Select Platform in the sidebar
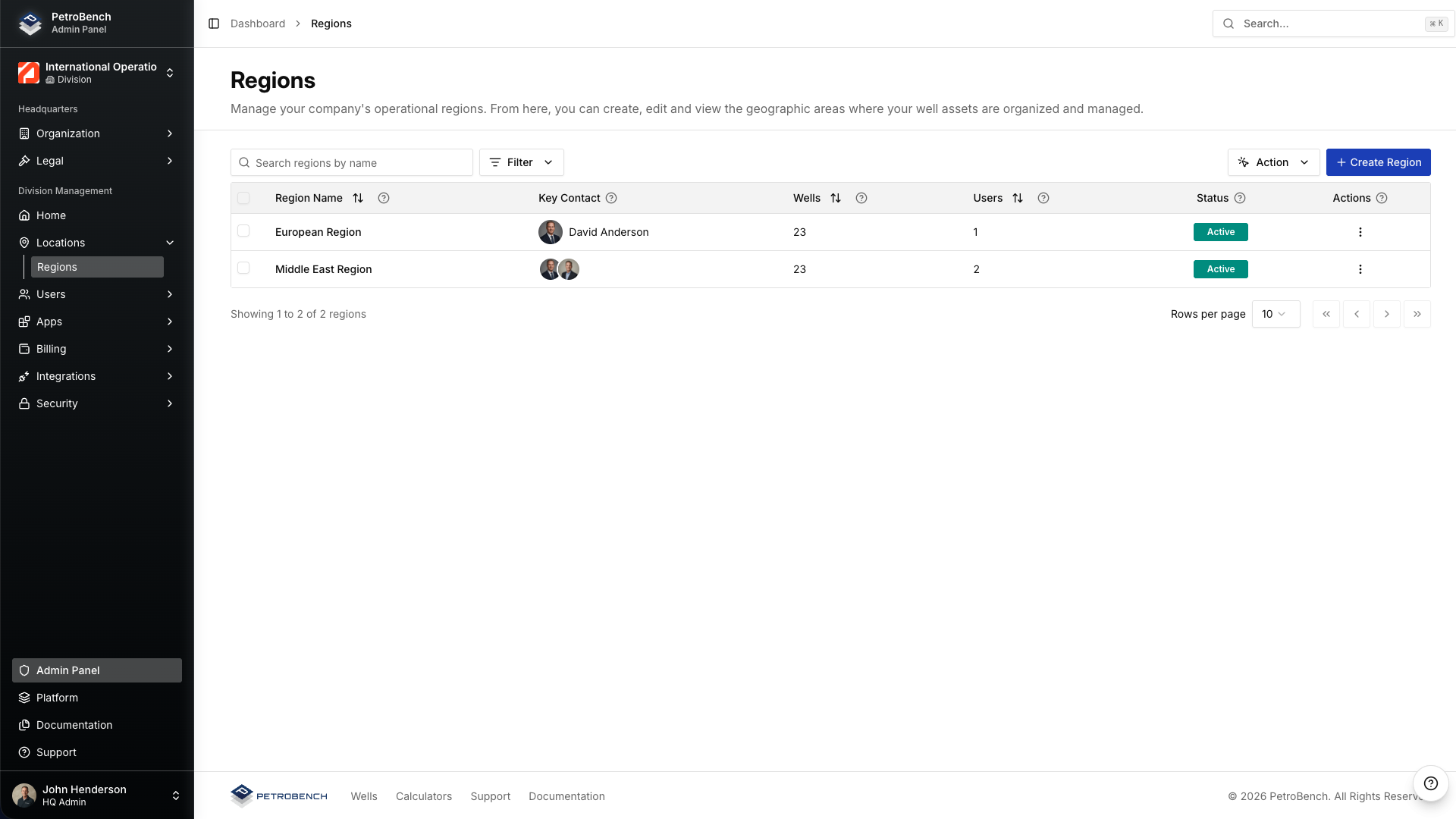 (58, 698)
